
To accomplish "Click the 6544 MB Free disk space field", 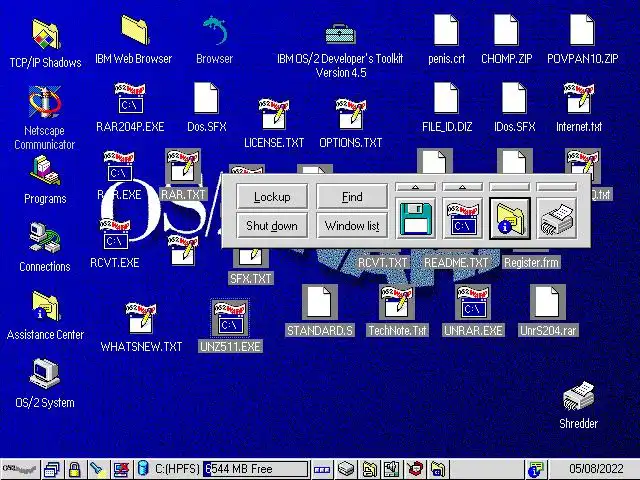I will pyautogui.click(x=256, y=469).
